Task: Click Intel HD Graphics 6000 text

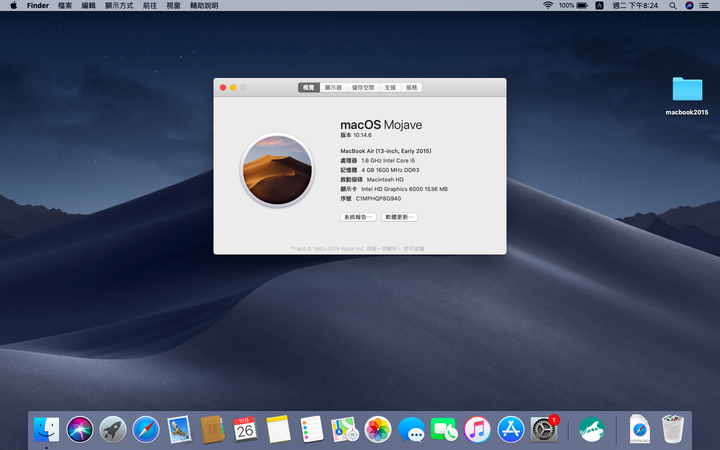Action: click(405, 189)
